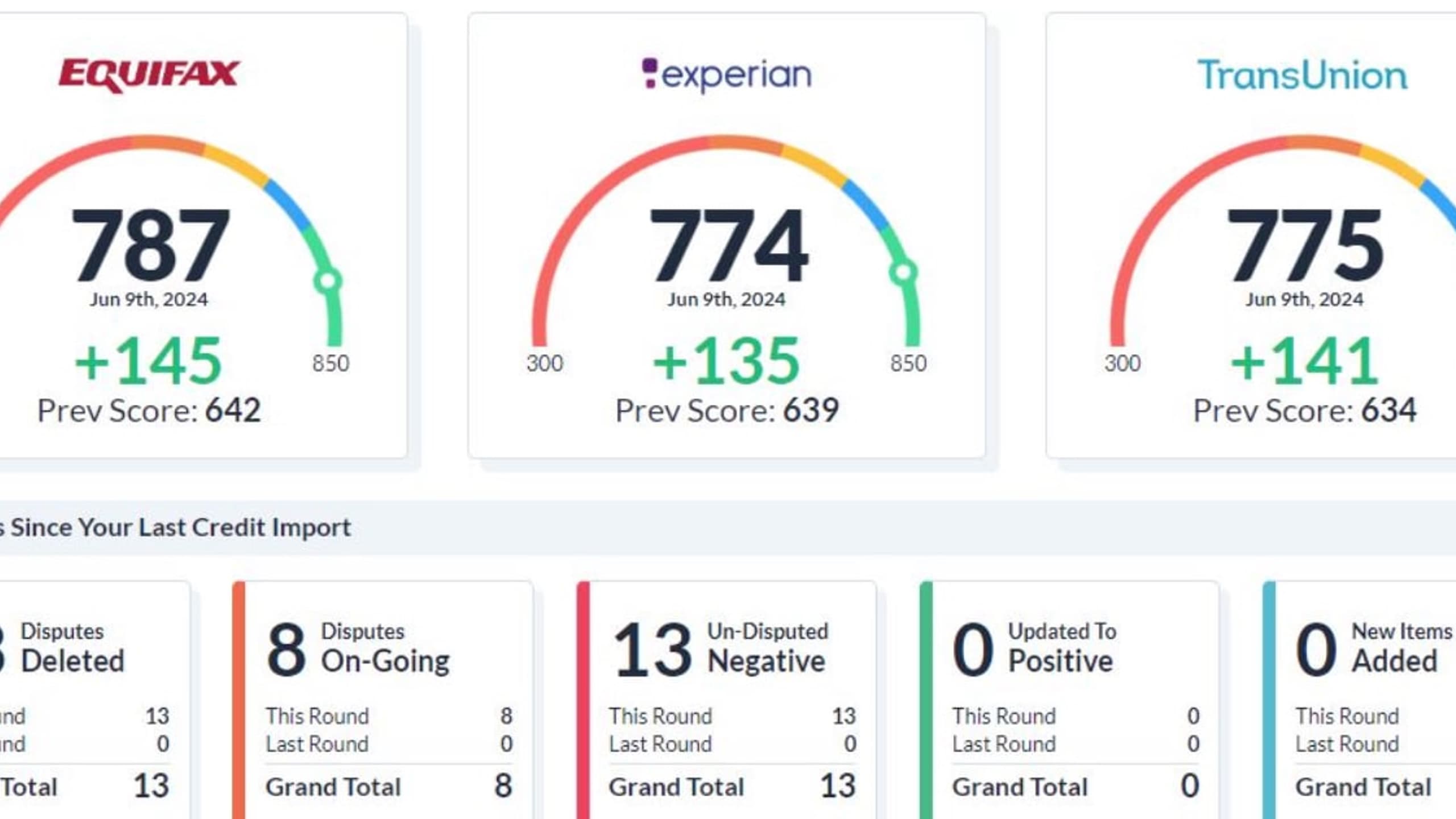Click Equifax Prev Score 642
This screenshot has width=1456, height=819.
pos(149,410)
